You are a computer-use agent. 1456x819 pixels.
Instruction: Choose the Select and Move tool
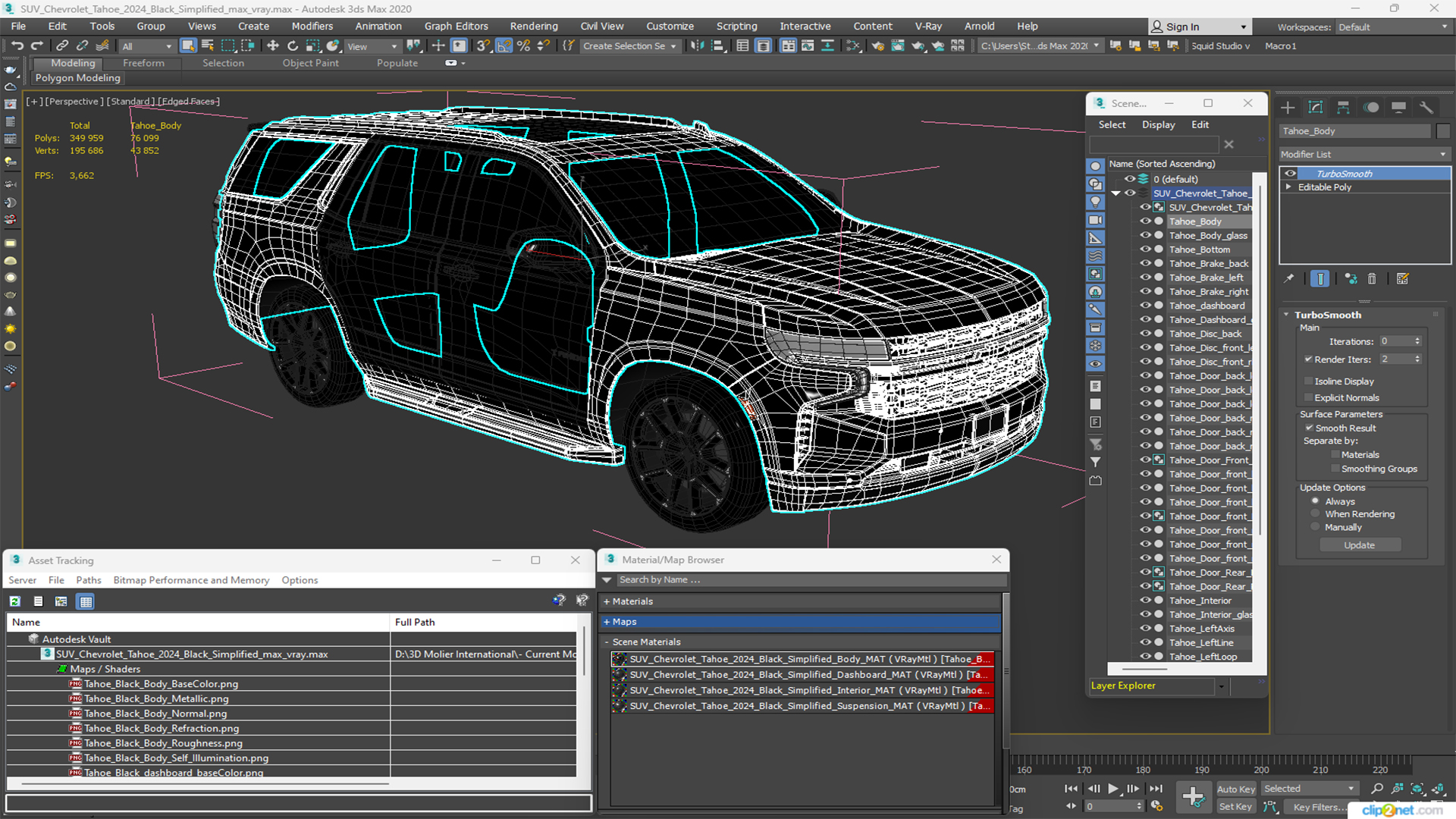tap(273, 46)
